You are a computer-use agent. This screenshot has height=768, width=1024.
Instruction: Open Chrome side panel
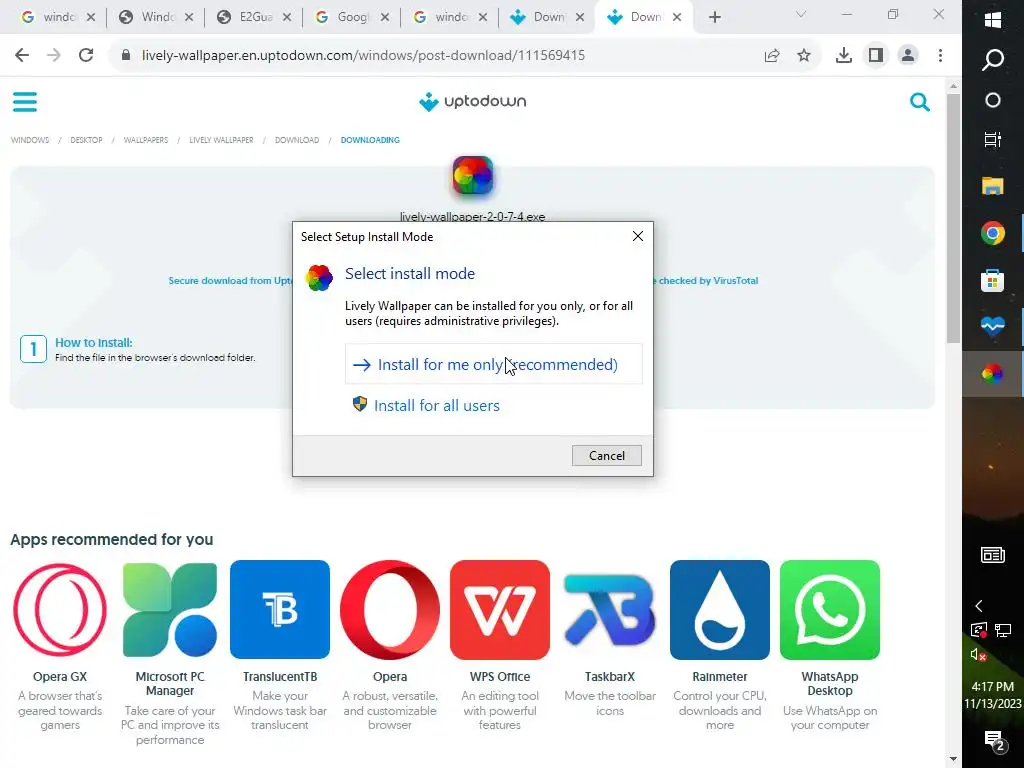tap(876, 56)
